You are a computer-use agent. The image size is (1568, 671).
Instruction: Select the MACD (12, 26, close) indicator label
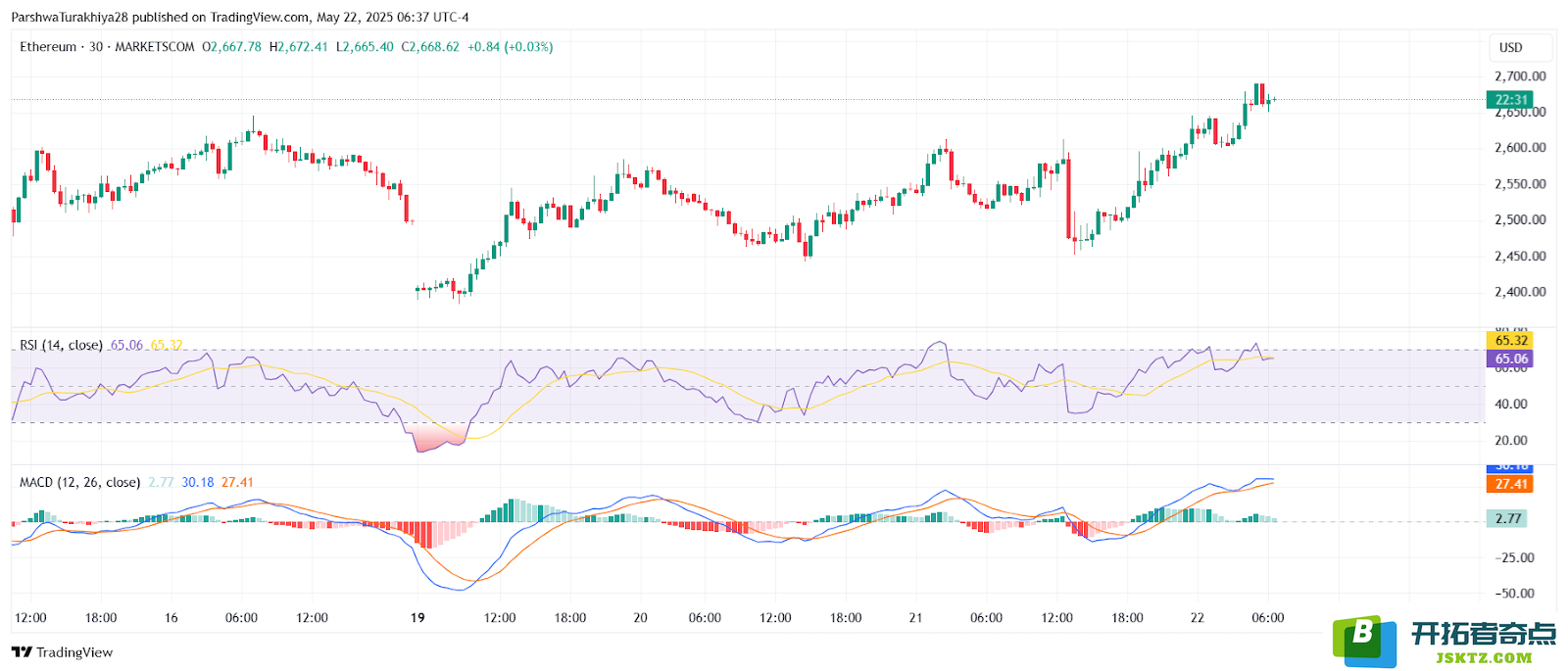click(x=80, y=482)
